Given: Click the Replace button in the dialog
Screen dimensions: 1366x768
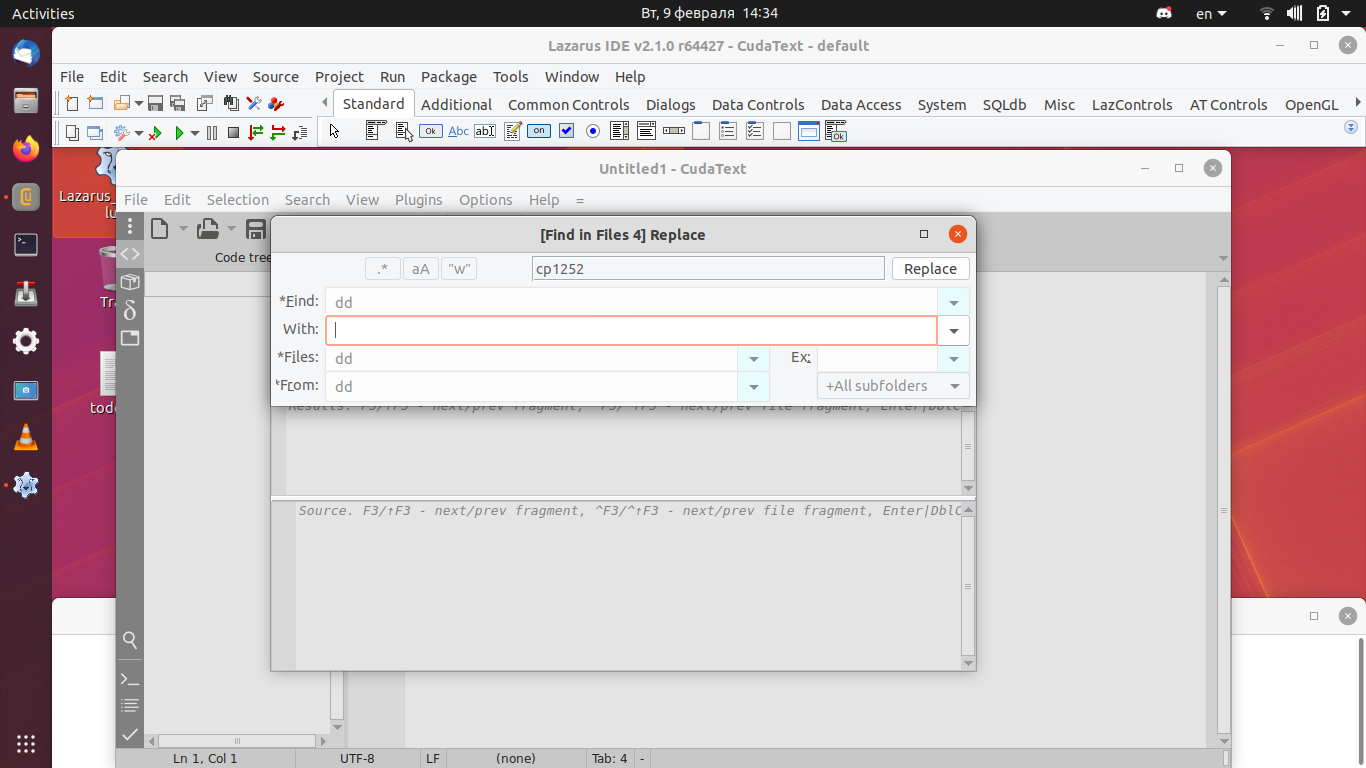Looking at the screenshot, I should tap(930, 268).
